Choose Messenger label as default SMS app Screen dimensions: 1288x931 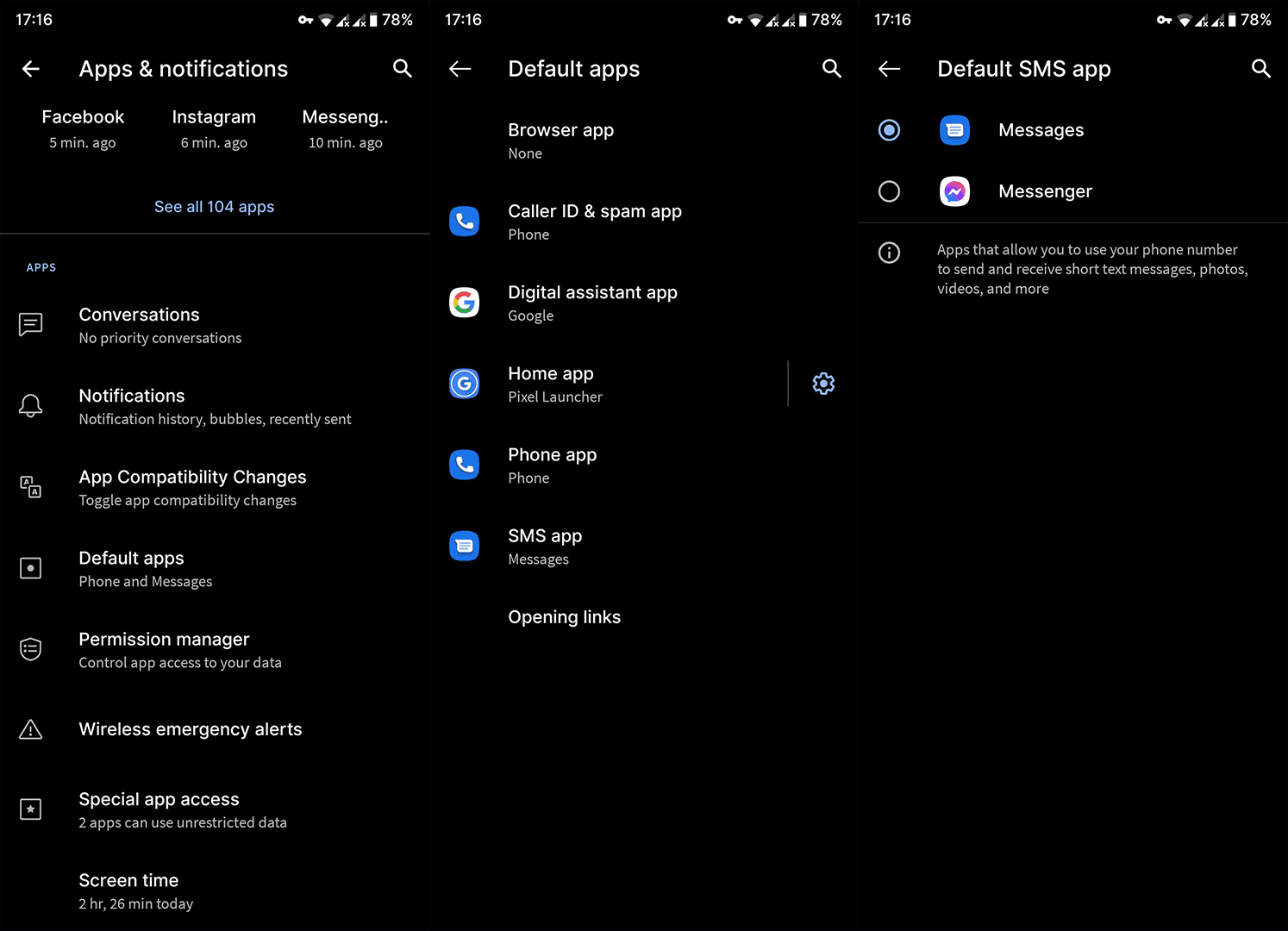[1045, 191]
